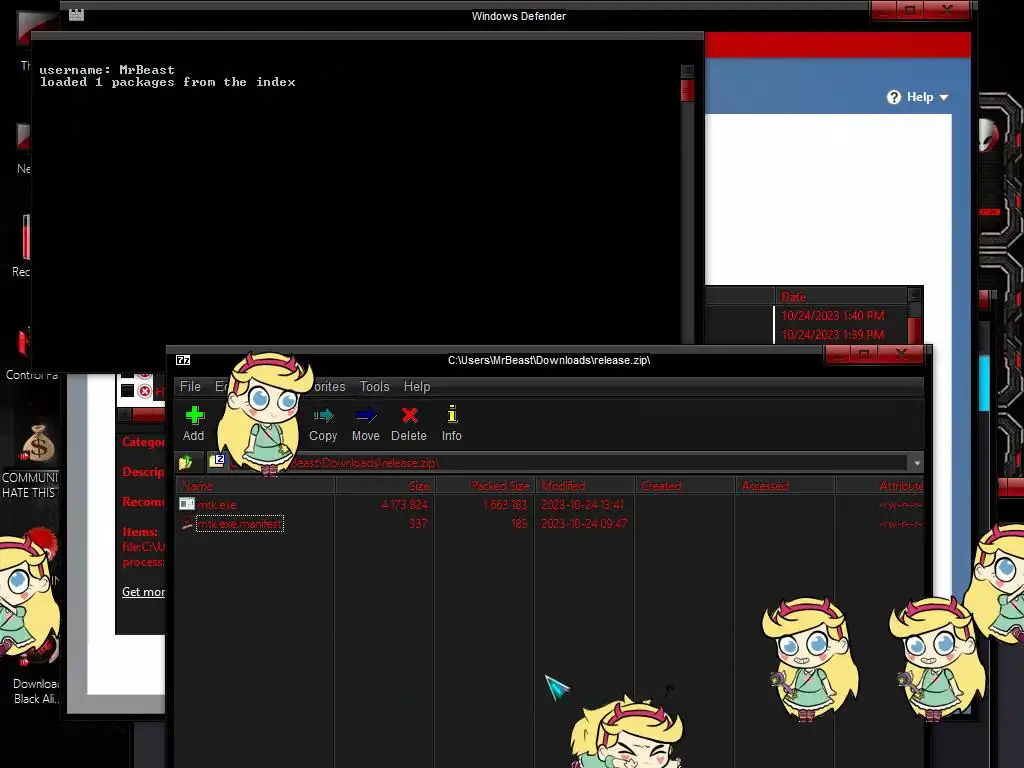Open the Help dropdown arrow in Windows Defender
The height and width of the screenshot is (768, 1024).
point(944,97)
